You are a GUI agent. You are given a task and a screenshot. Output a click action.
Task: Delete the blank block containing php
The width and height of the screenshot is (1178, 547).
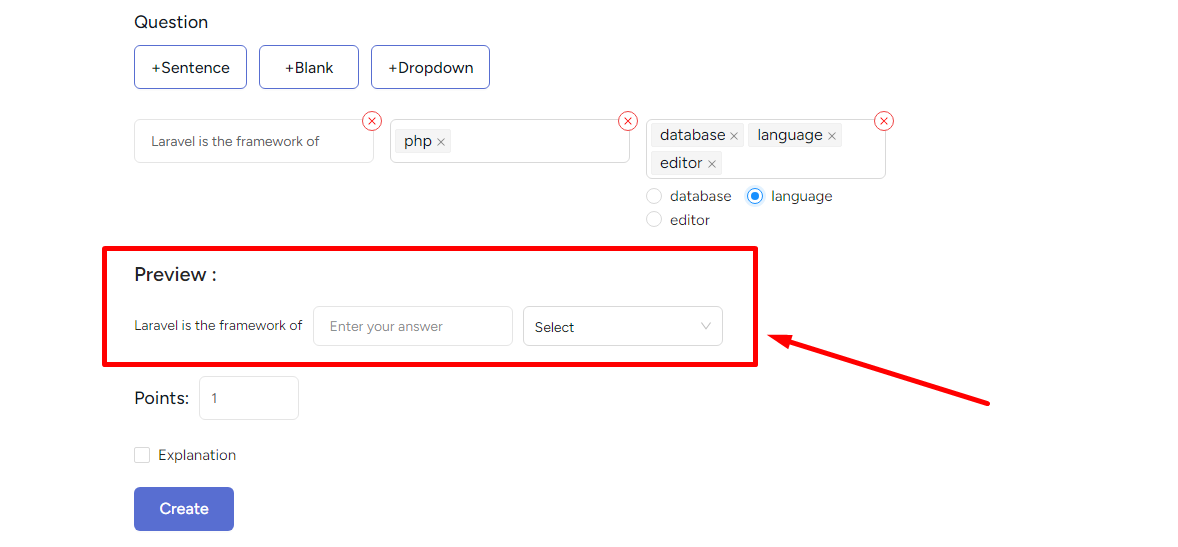[628, 120]
